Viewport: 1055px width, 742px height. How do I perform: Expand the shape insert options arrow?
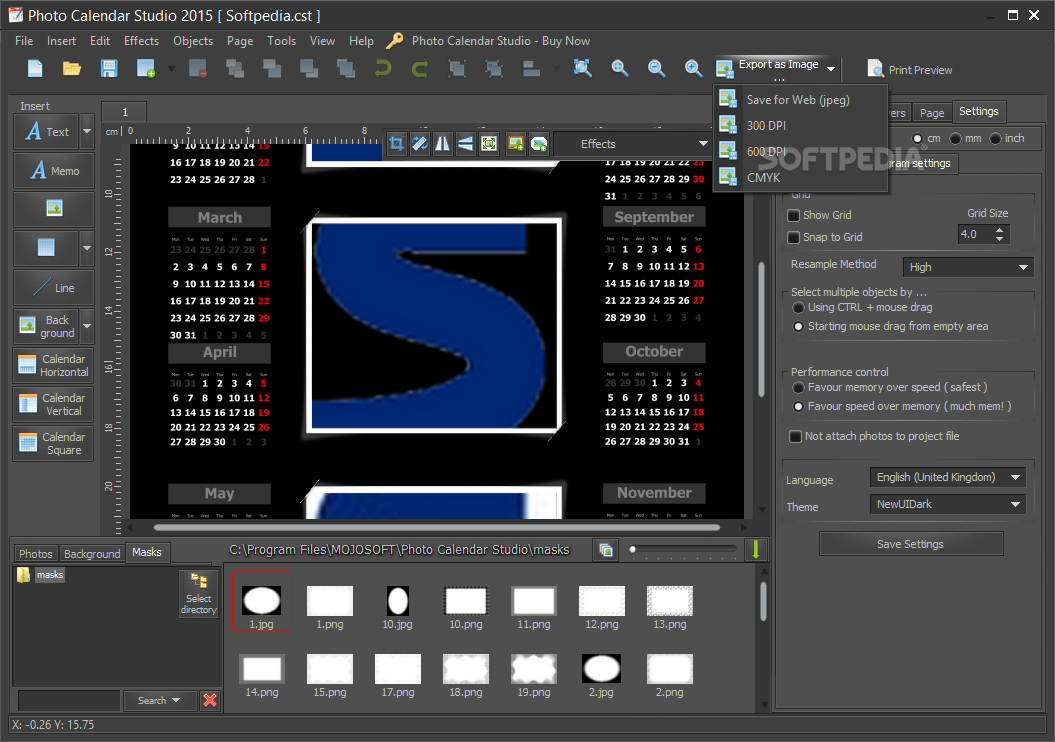pyautogui.click(x=87, y=248)
